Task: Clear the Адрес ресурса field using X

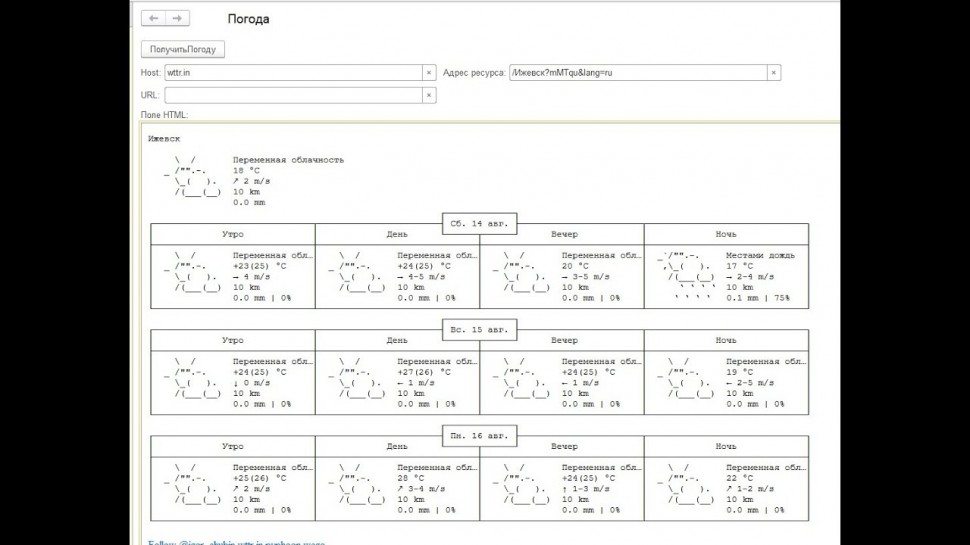Action: click(x=773, y=73)
